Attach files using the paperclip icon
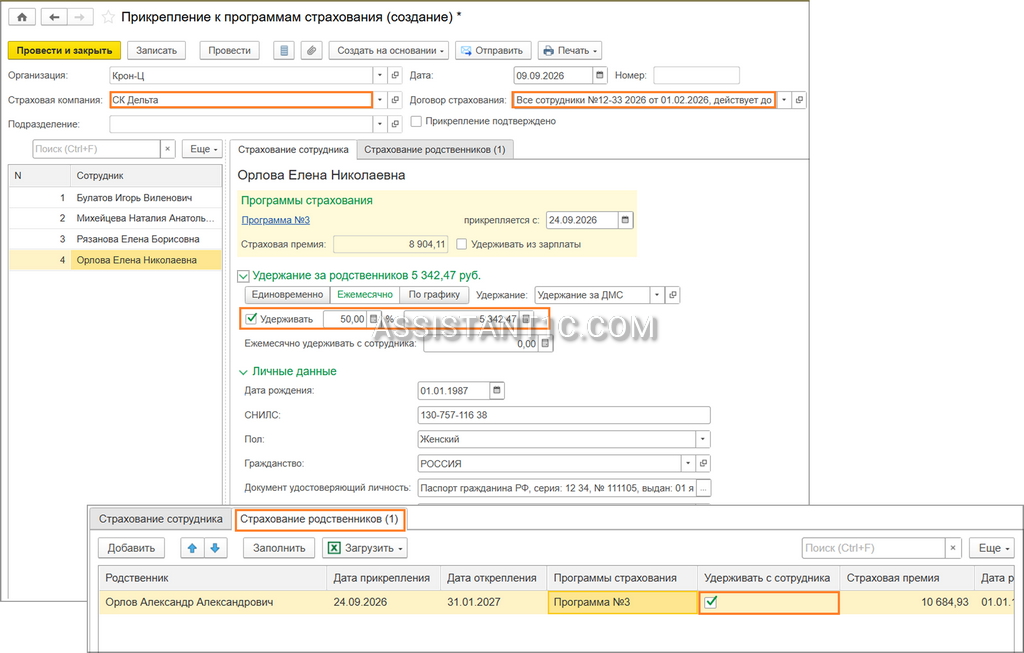 [312, 50]
